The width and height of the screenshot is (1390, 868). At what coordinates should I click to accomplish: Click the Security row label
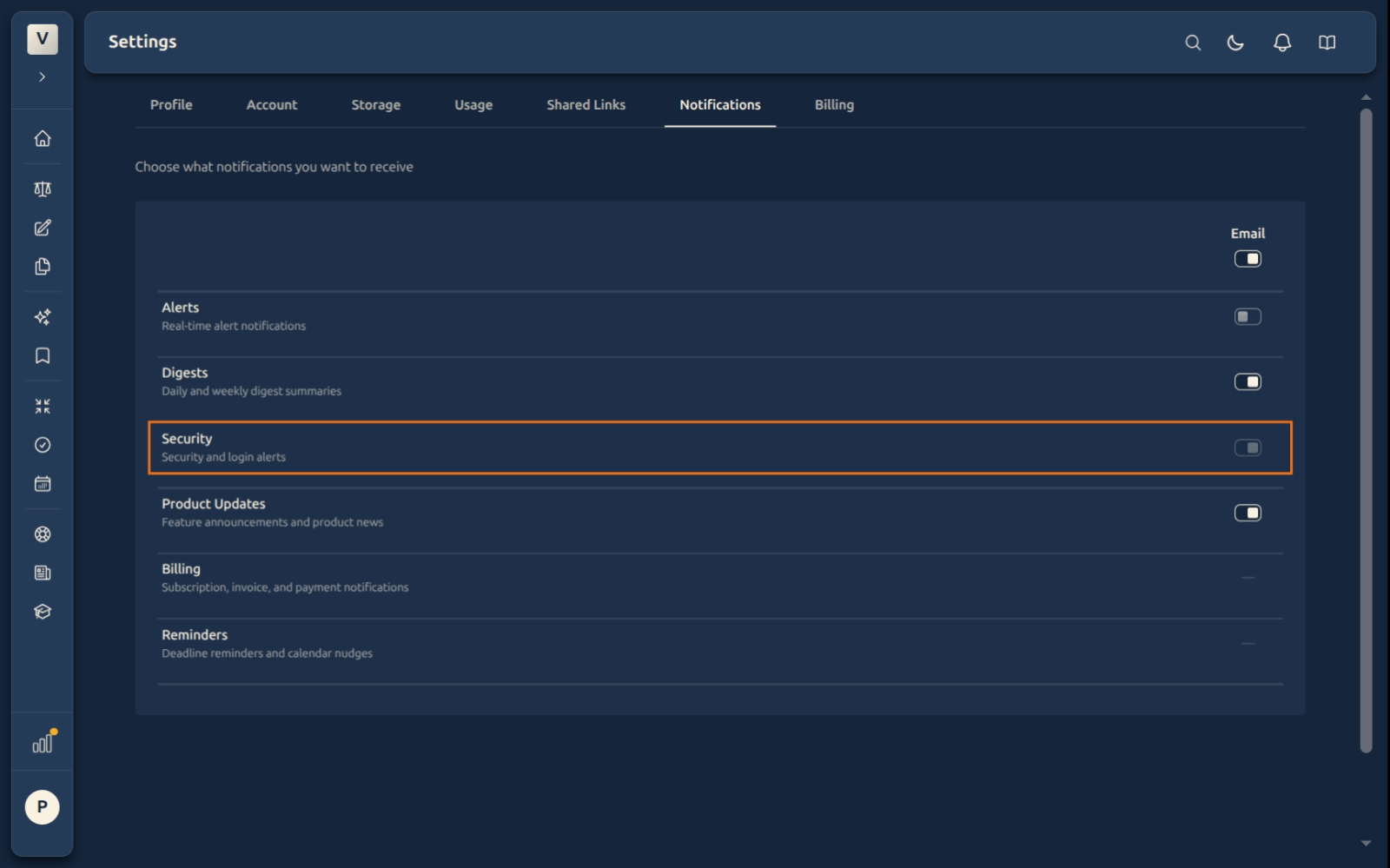point(187,439)
